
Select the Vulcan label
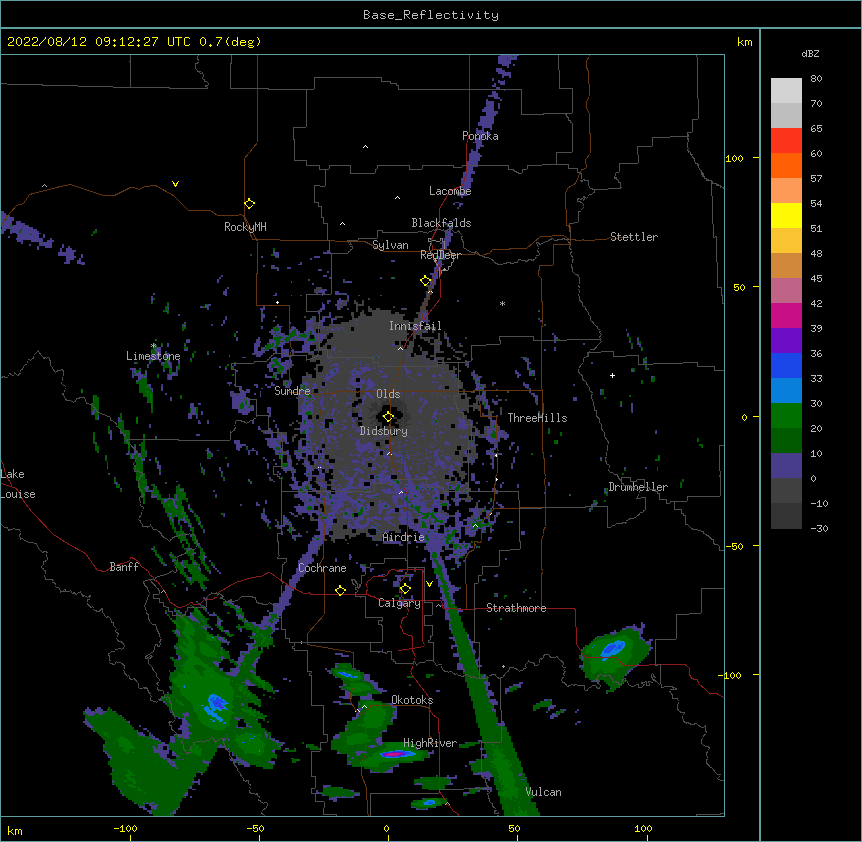coord(543,792)
